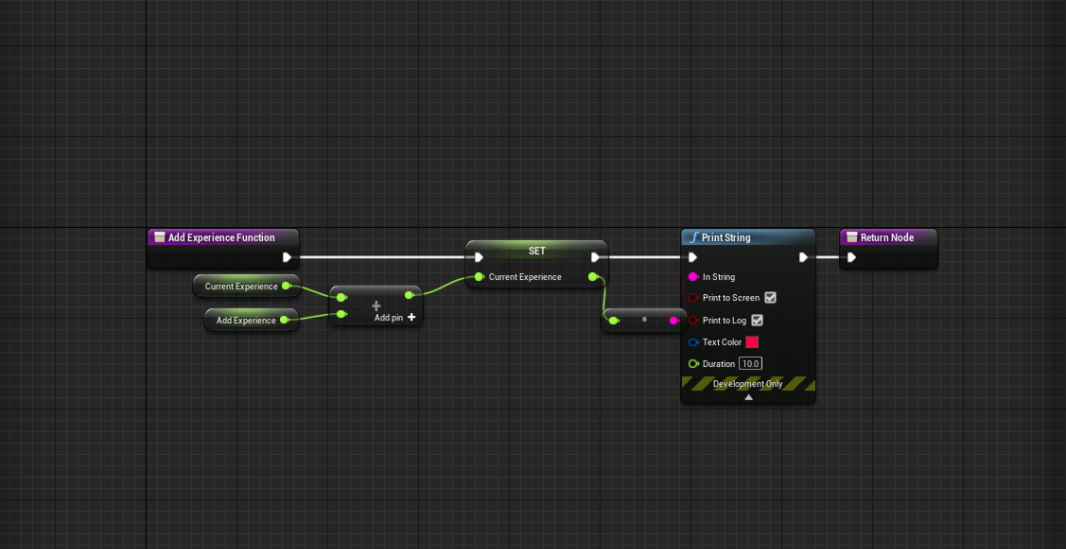
Task: Click the Add Experience Function header icon
Action: [x=160, y=237]
